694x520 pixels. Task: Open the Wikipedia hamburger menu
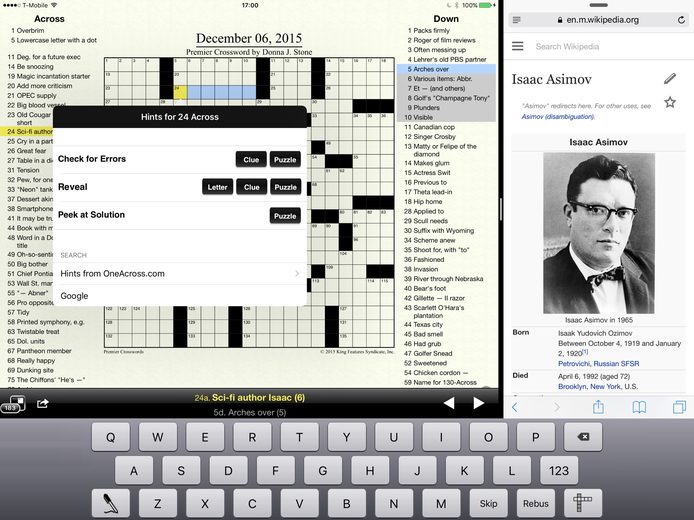click(517, 46)
